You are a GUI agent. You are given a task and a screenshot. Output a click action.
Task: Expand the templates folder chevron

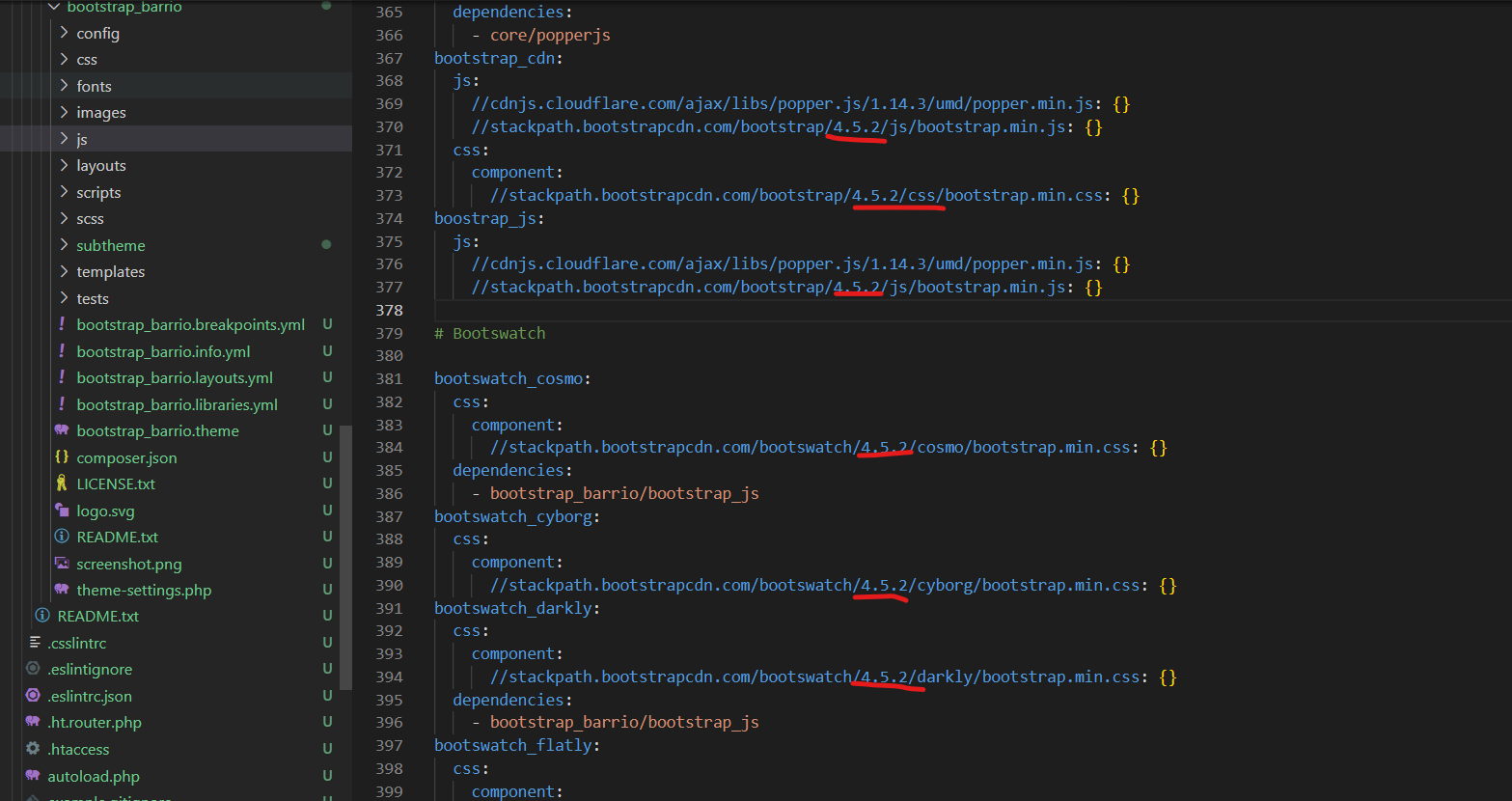pyautogui.click(x=65, y=271)
